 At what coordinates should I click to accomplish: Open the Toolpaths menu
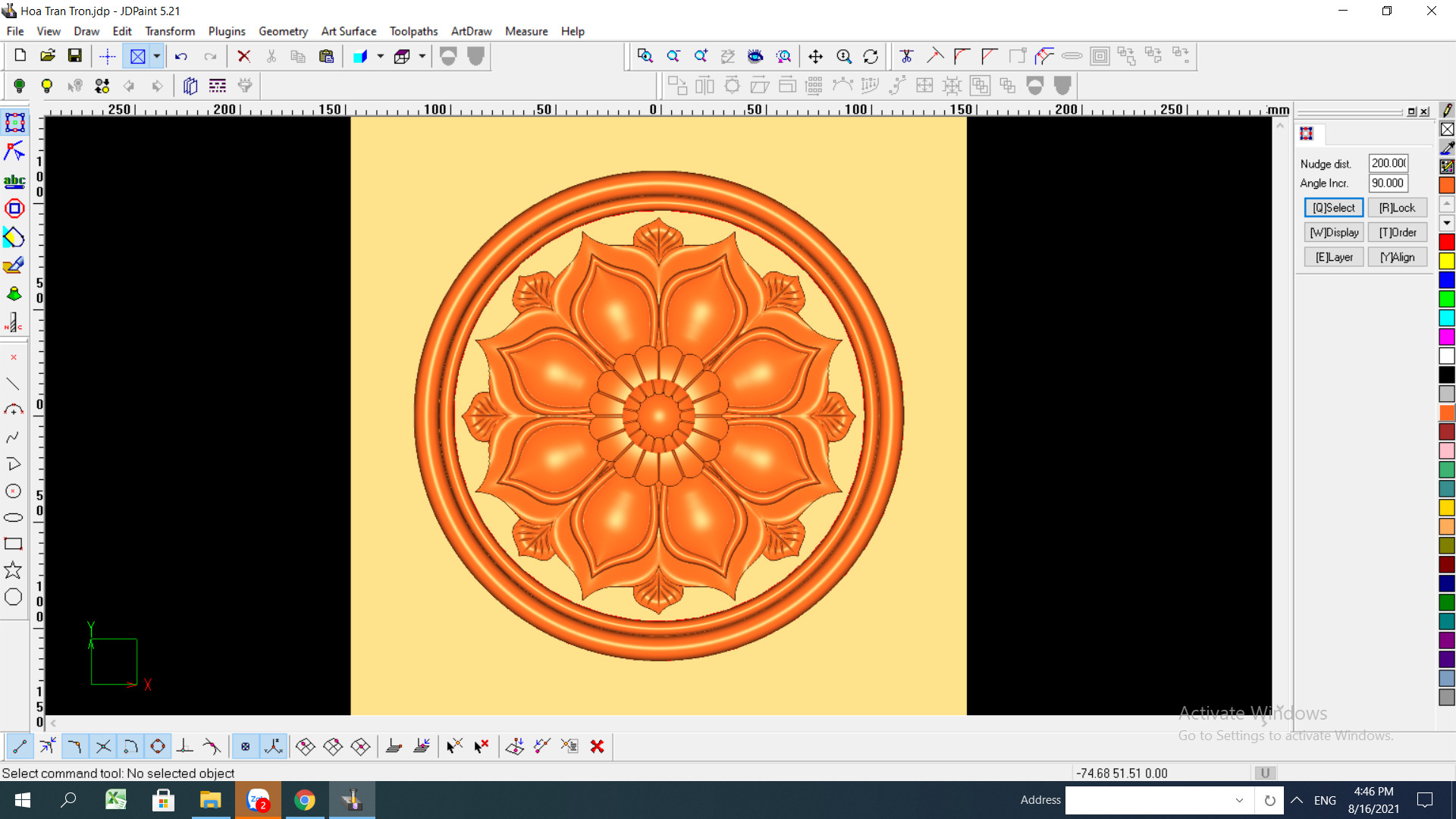pos(413,31)
